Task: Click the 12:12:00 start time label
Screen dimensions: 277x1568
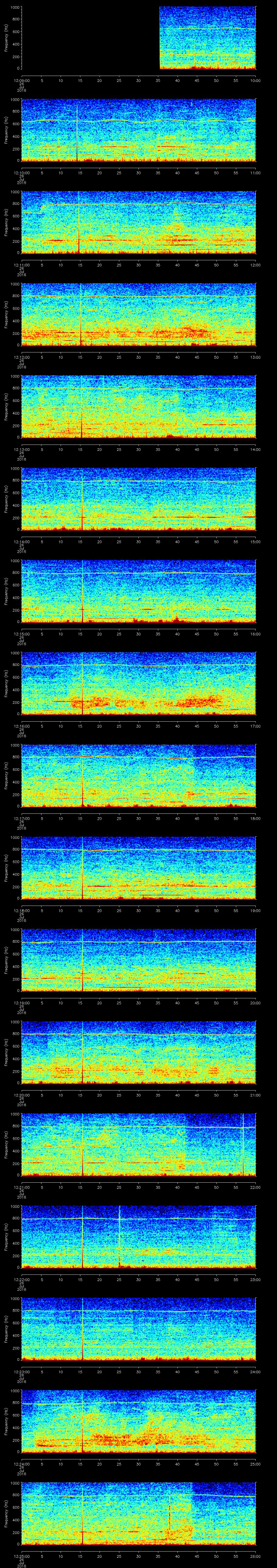Action: pos(21,357)
